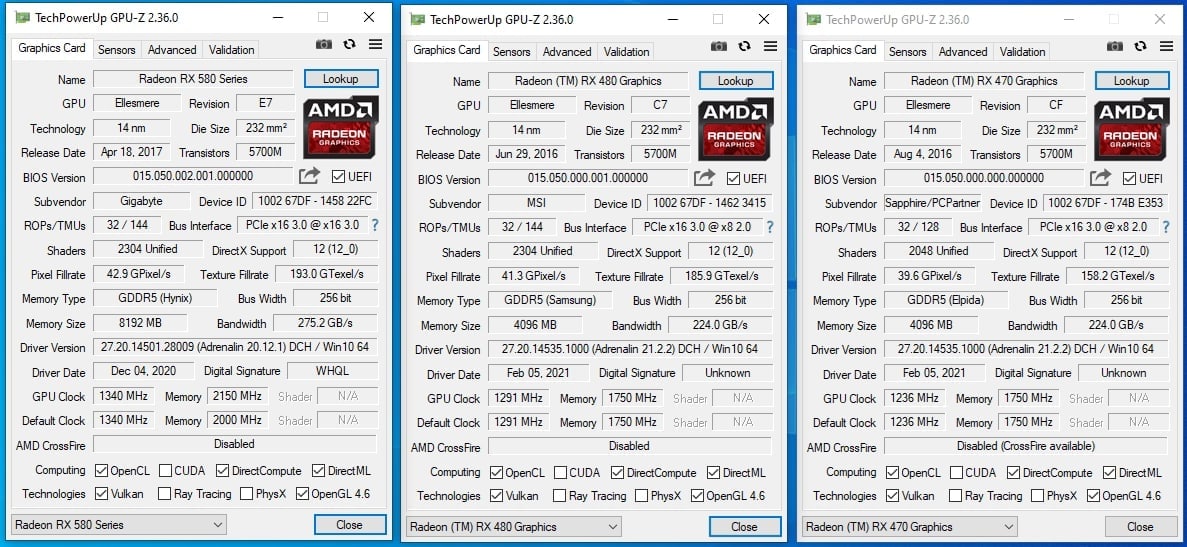Click the refresh icon in RX 480 window
This screenshot has width=1187, height=547.
744,47
